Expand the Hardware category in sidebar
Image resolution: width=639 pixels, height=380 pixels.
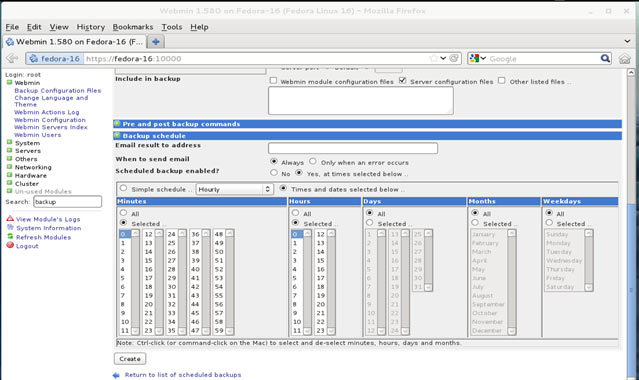point(9,175)
